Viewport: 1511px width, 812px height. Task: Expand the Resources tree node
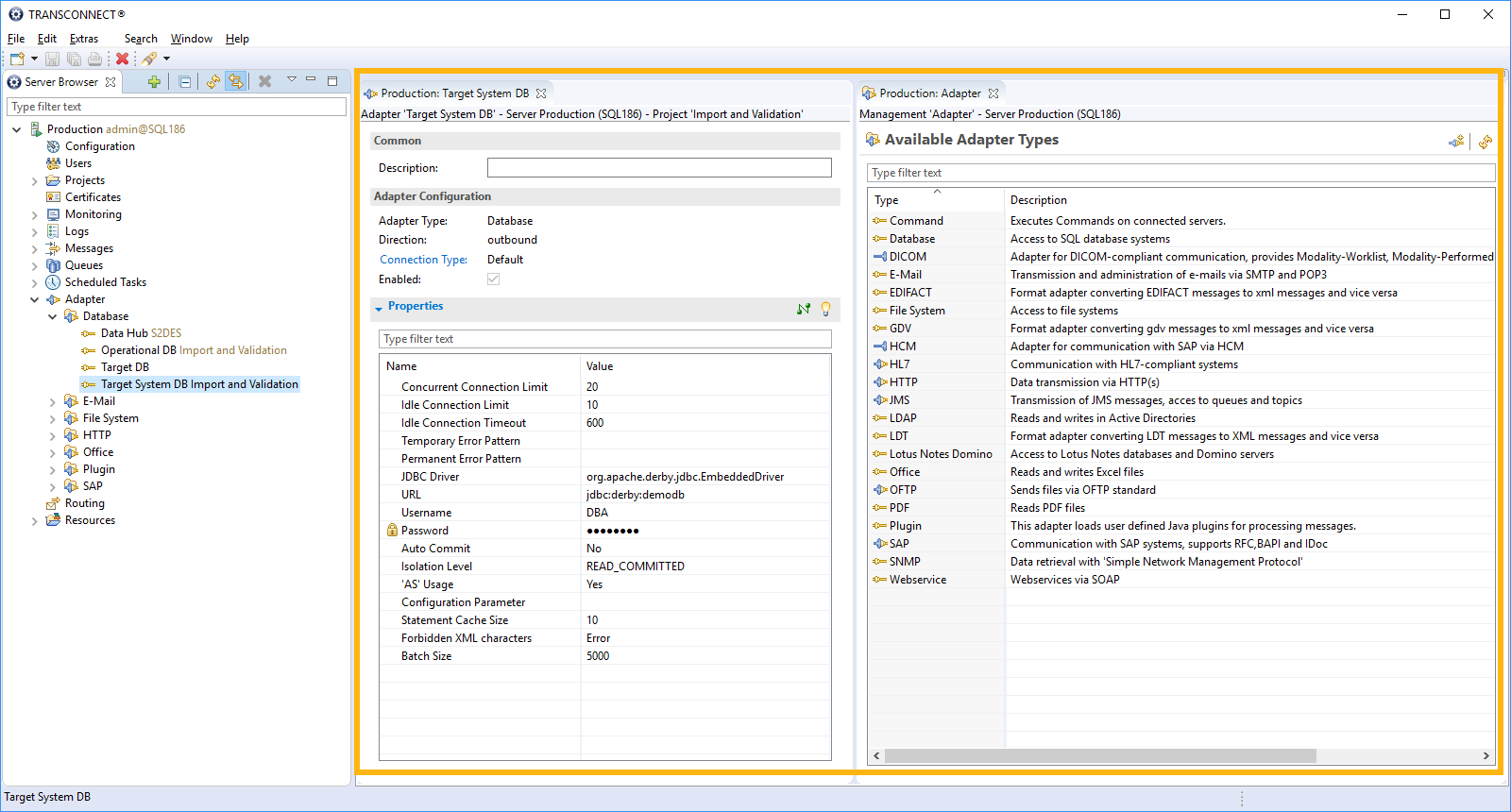click(35, 520)
